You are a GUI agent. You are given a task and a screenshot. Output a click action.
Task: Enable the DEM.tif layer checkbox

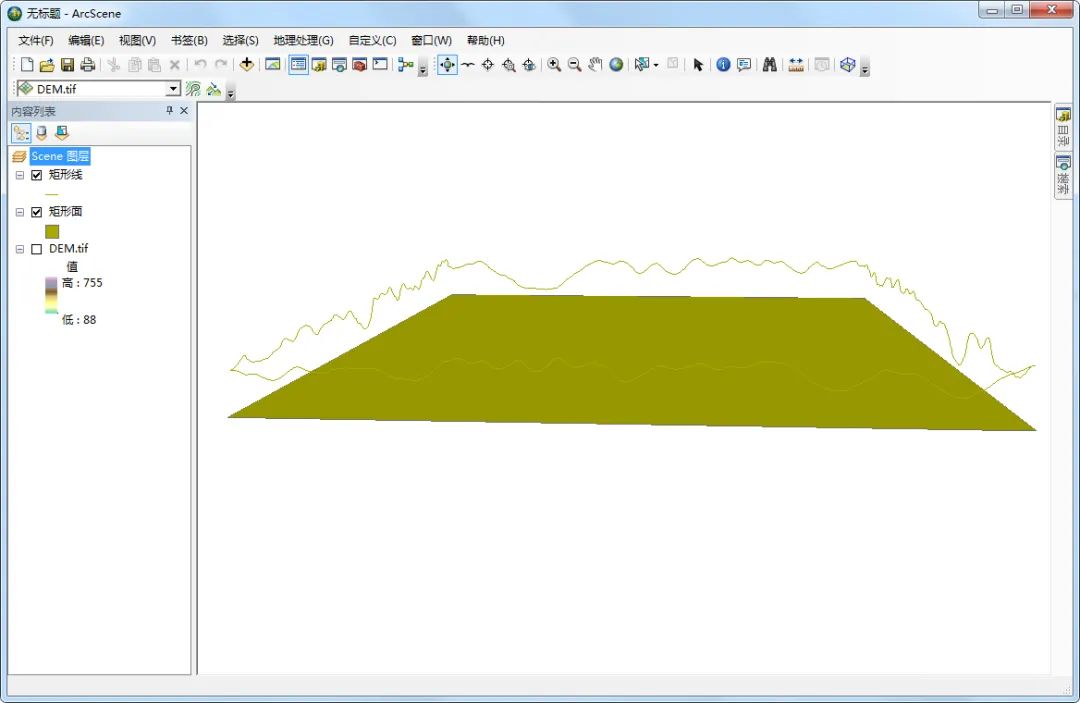37,249
